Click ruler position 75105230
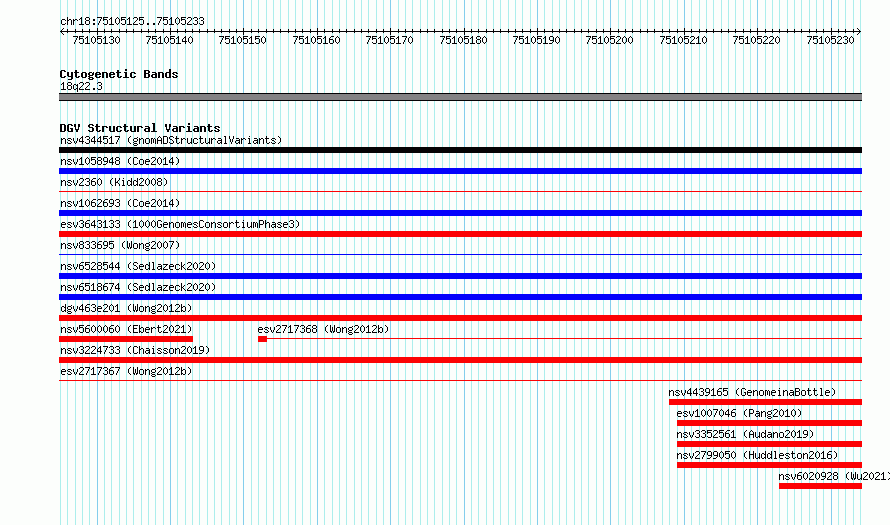Screen dimensions: 890x525 830,40
